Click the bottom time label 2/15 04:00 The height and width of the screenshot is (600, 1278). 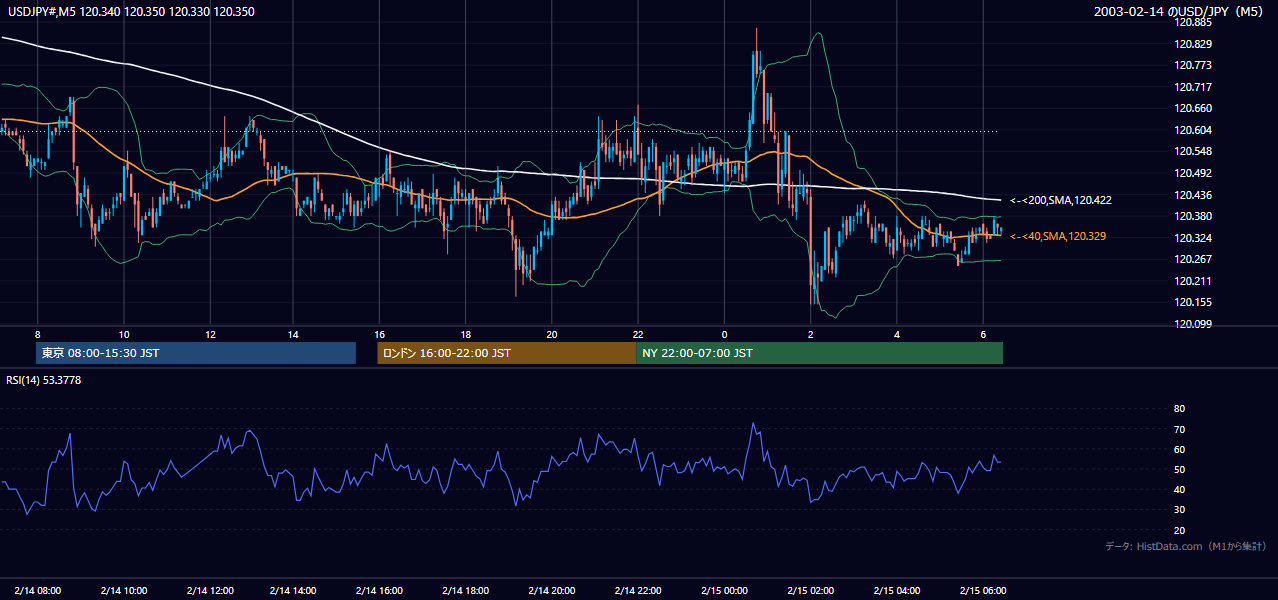tap(898, 591)
